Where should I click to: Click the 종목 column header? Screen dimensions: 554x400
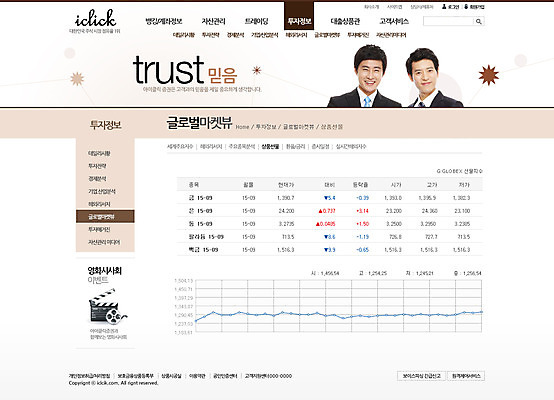(x=194, y=185)
